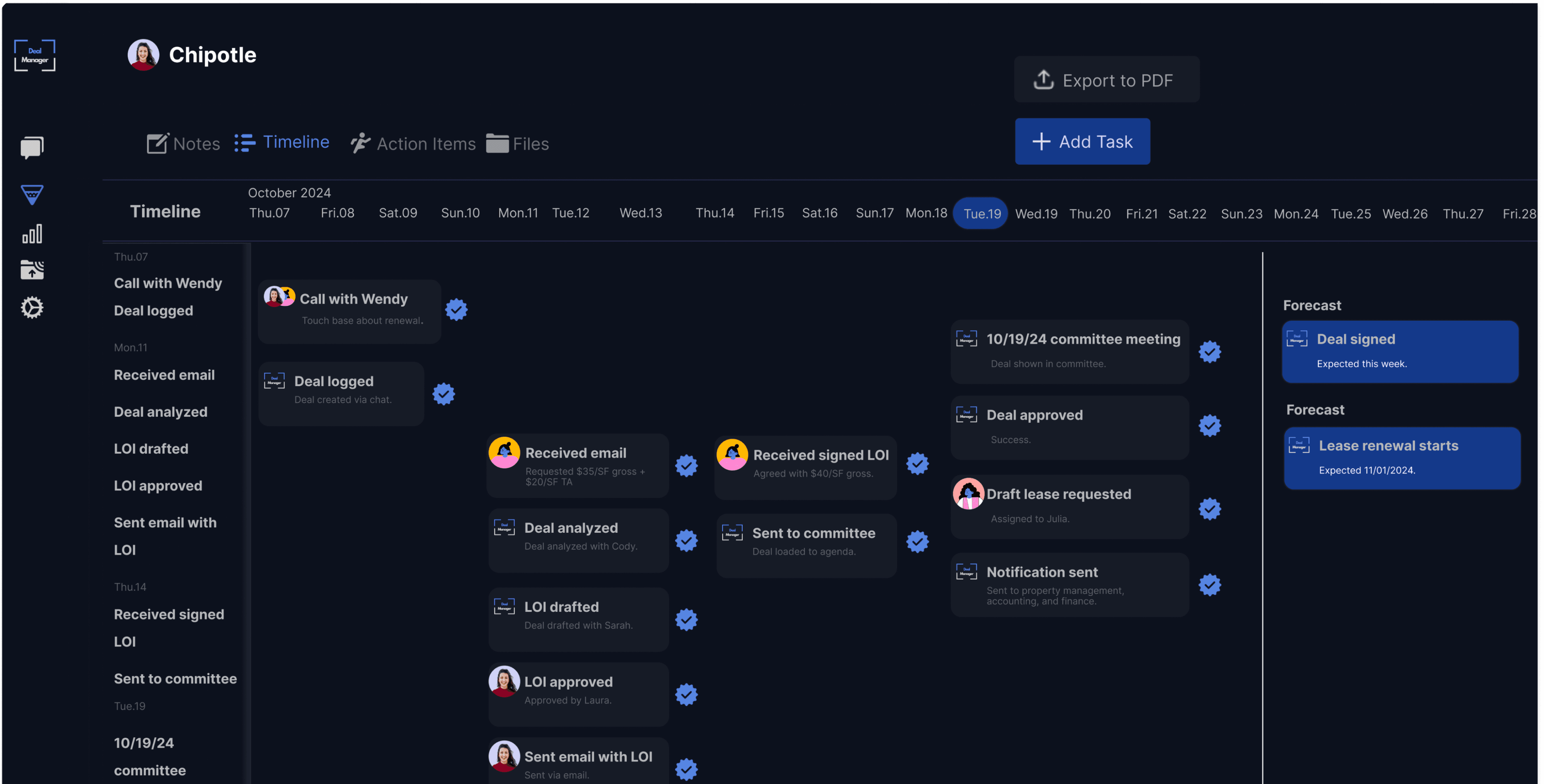Open the Deal analyzed timeline card
This screenshot has height=784, width=1544.
[578, 541]
